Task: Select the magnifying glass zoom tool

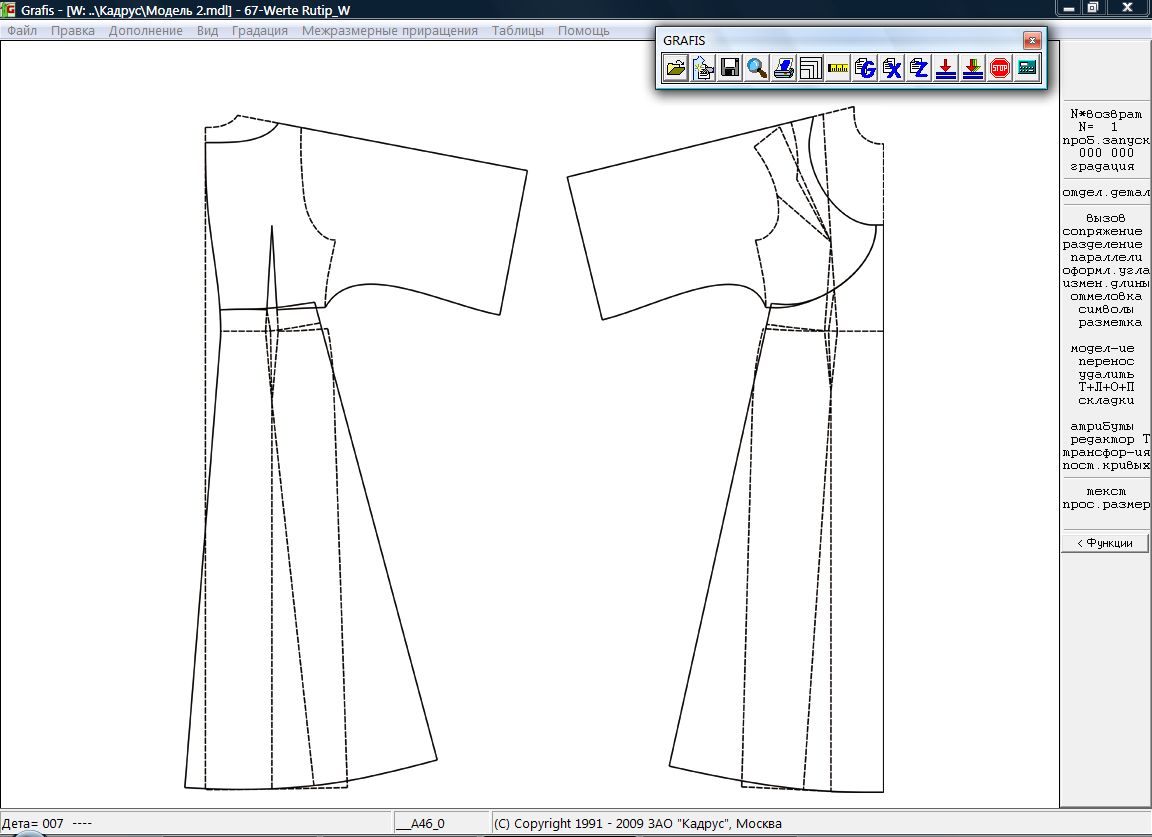Action: 758,69
